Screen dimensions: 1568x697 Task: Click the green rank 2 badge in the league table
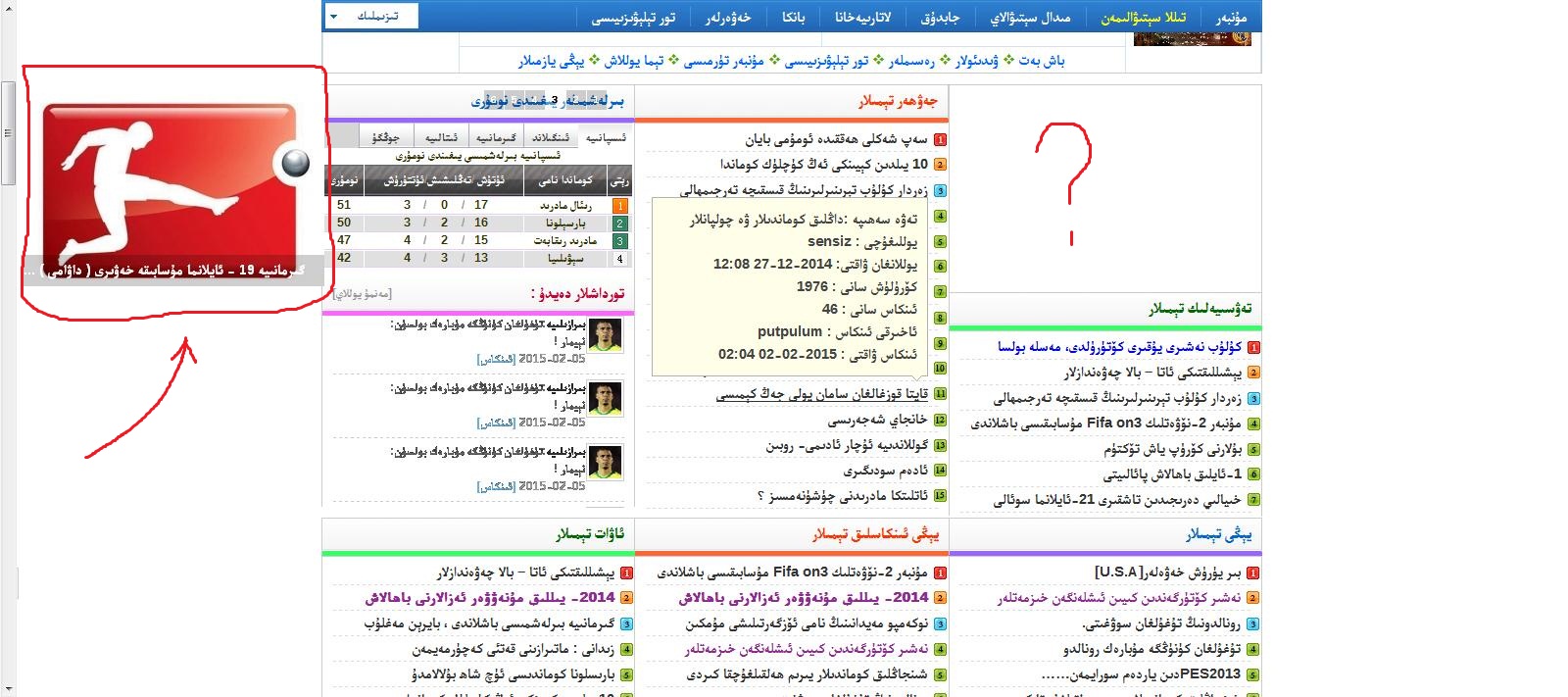point(619,224)
